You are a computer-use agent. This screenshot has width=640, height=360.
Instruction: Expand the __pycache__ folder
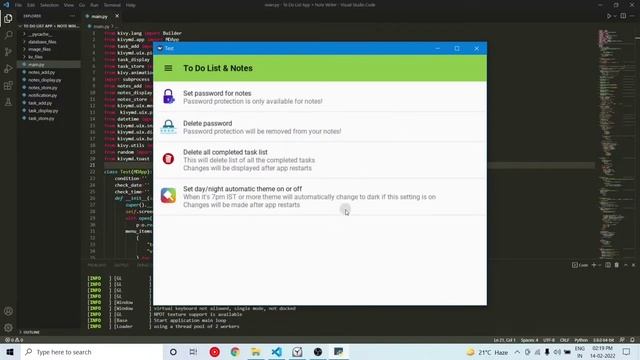(40, 34)
